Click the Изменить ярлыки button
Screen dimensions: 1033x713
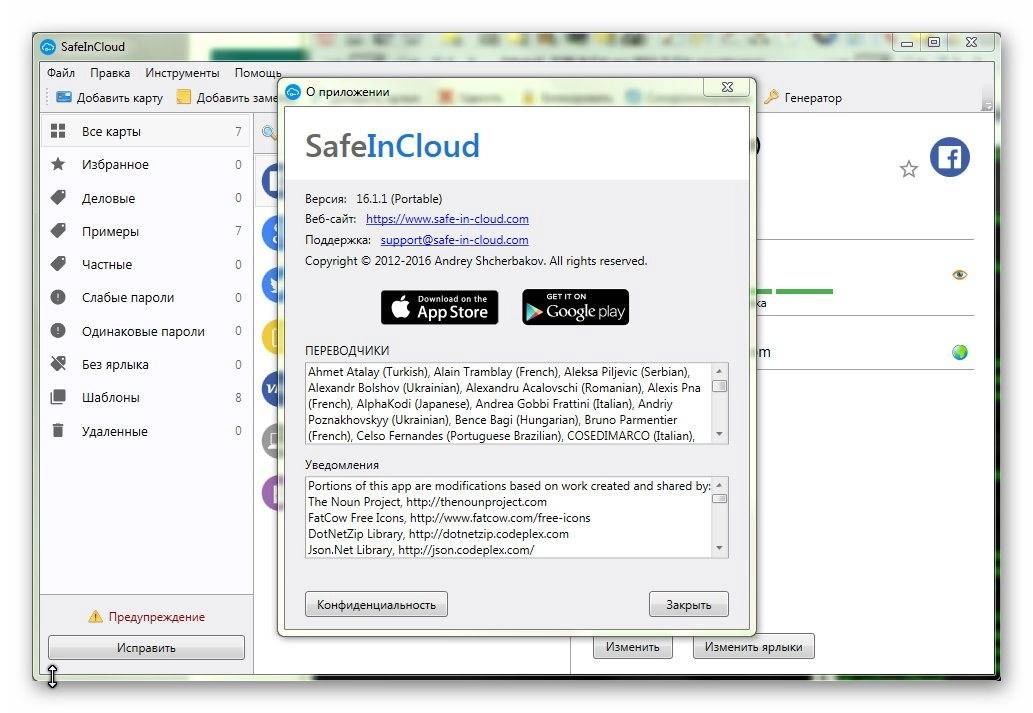(x=754, y=646)
